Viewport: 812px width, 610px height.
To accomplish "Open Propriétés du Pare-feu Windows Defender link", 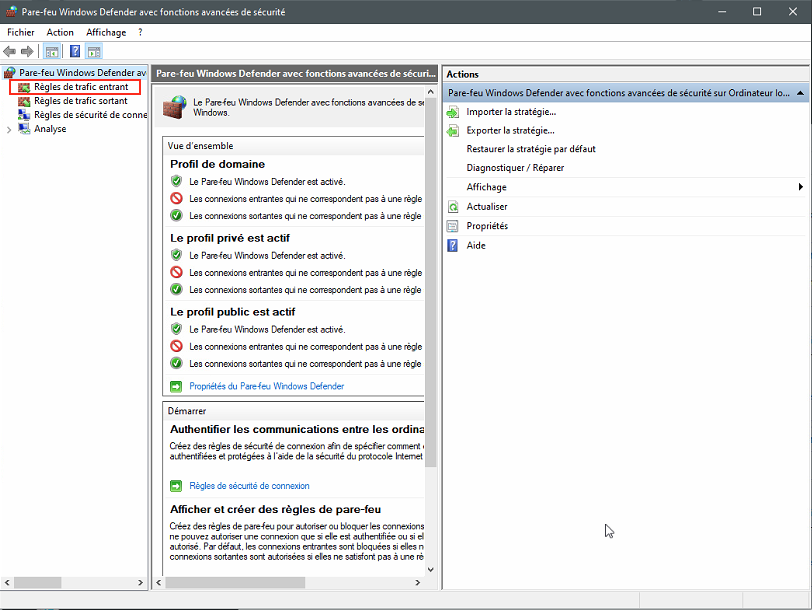I will point(266,386).
